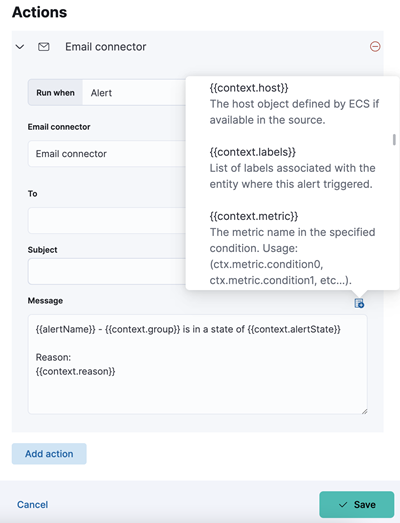Click the Message textarea resize handle
Viewport: 400px width, 523px height.
click(364, 411)
